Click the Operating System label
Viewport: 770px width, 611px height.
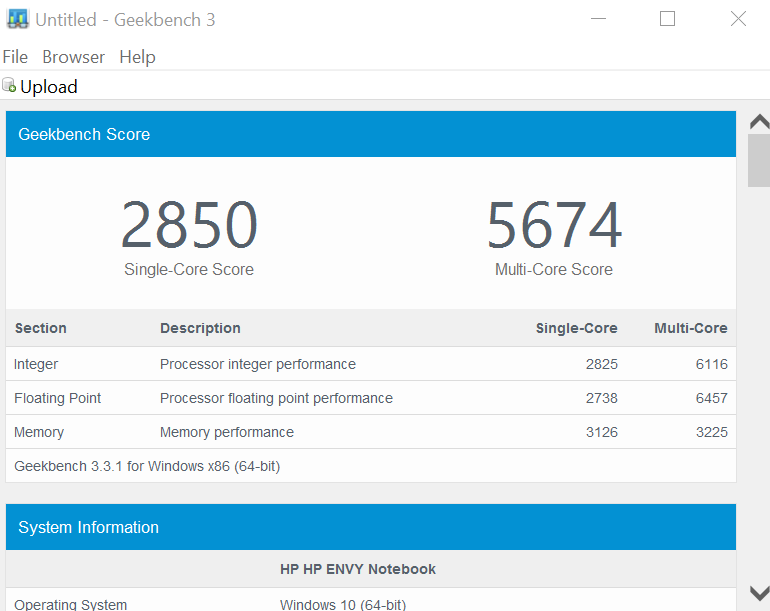70,604
